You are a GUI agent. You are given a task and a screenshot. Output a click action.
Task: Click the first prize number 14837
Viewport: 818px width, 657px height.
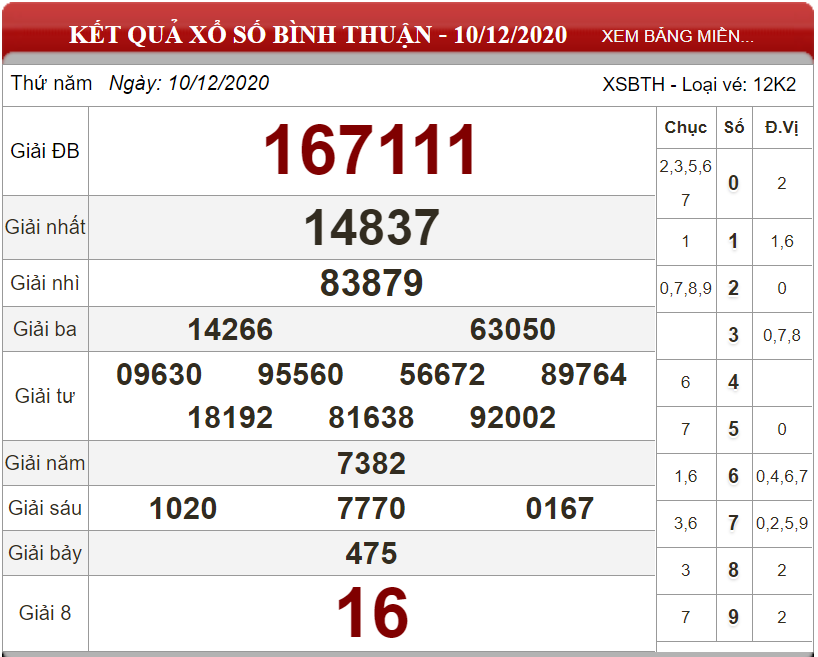pos(371,227)
